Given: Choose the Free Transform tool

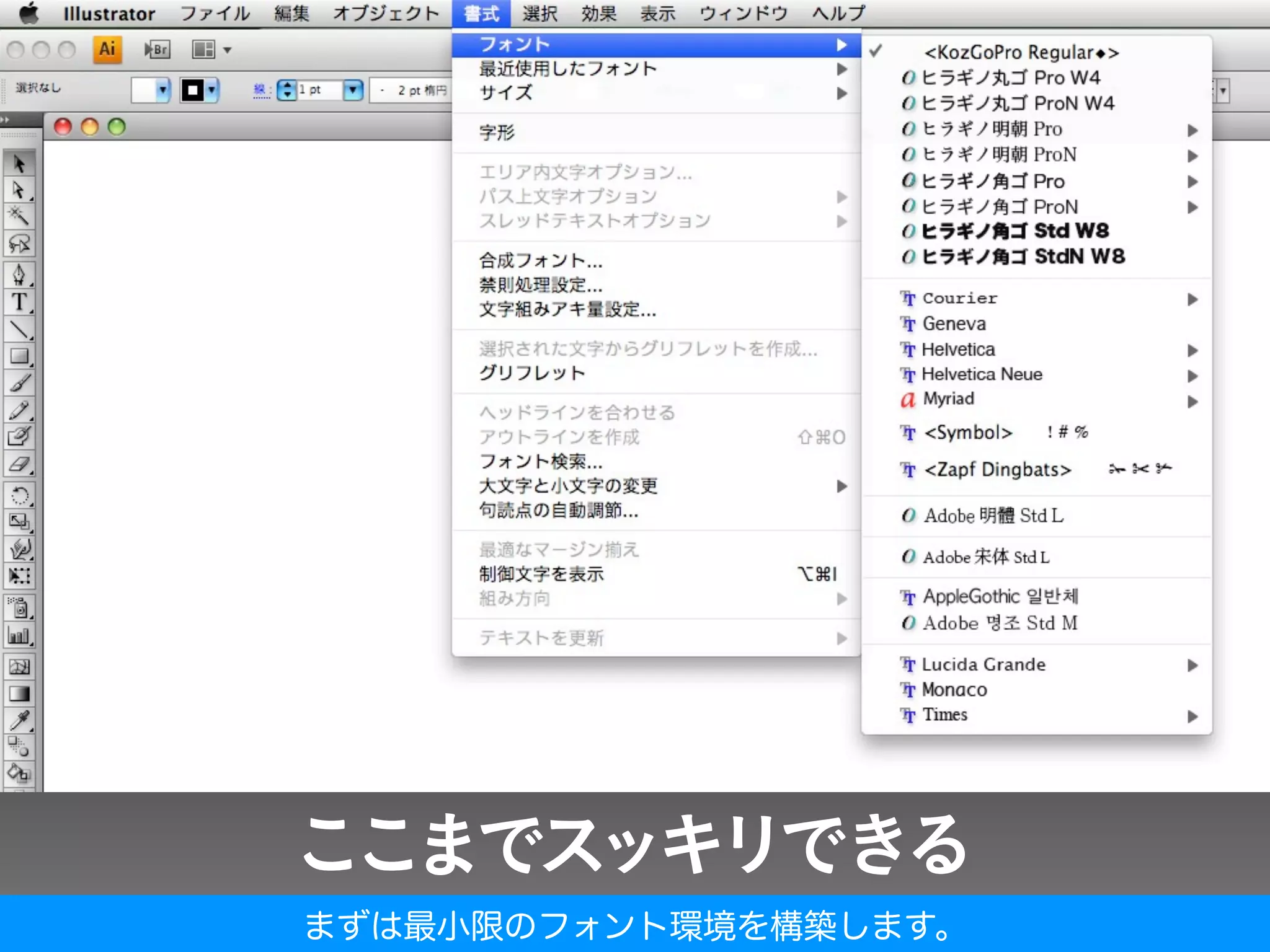Looking at the screenshot, I should pos(19,576).
